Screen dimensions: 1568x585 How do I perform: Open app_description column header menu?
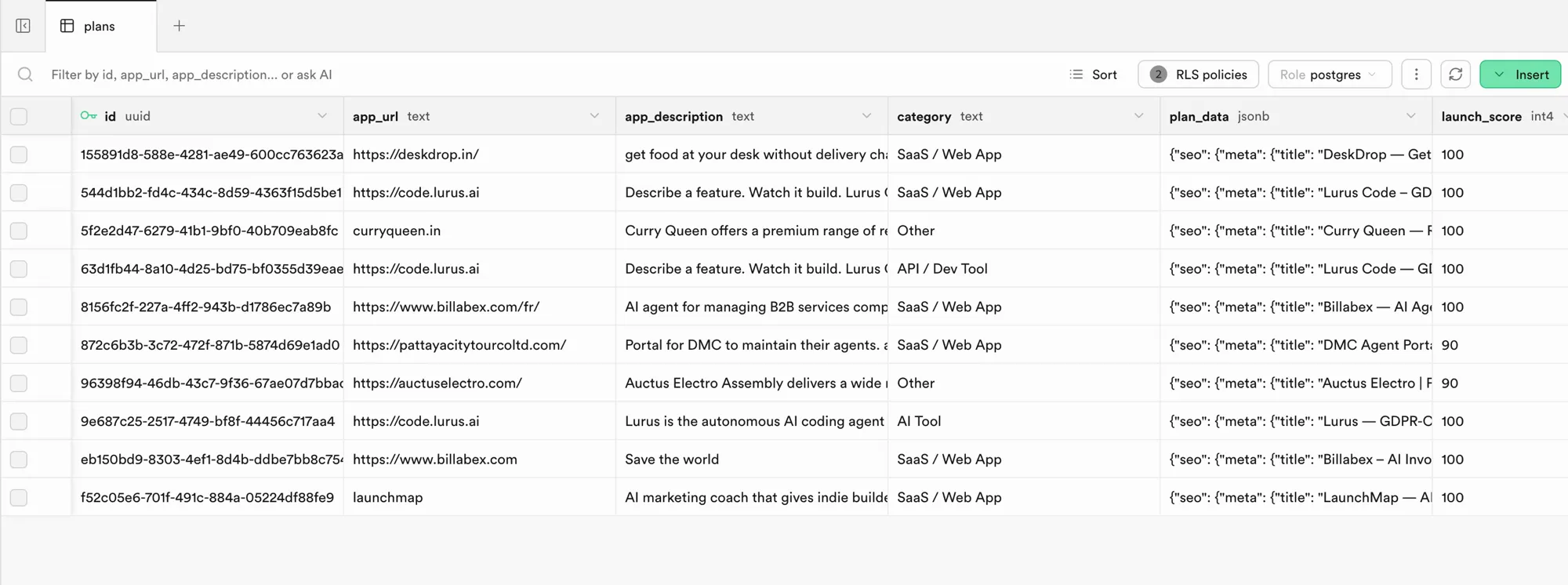[x=866, y=116]
